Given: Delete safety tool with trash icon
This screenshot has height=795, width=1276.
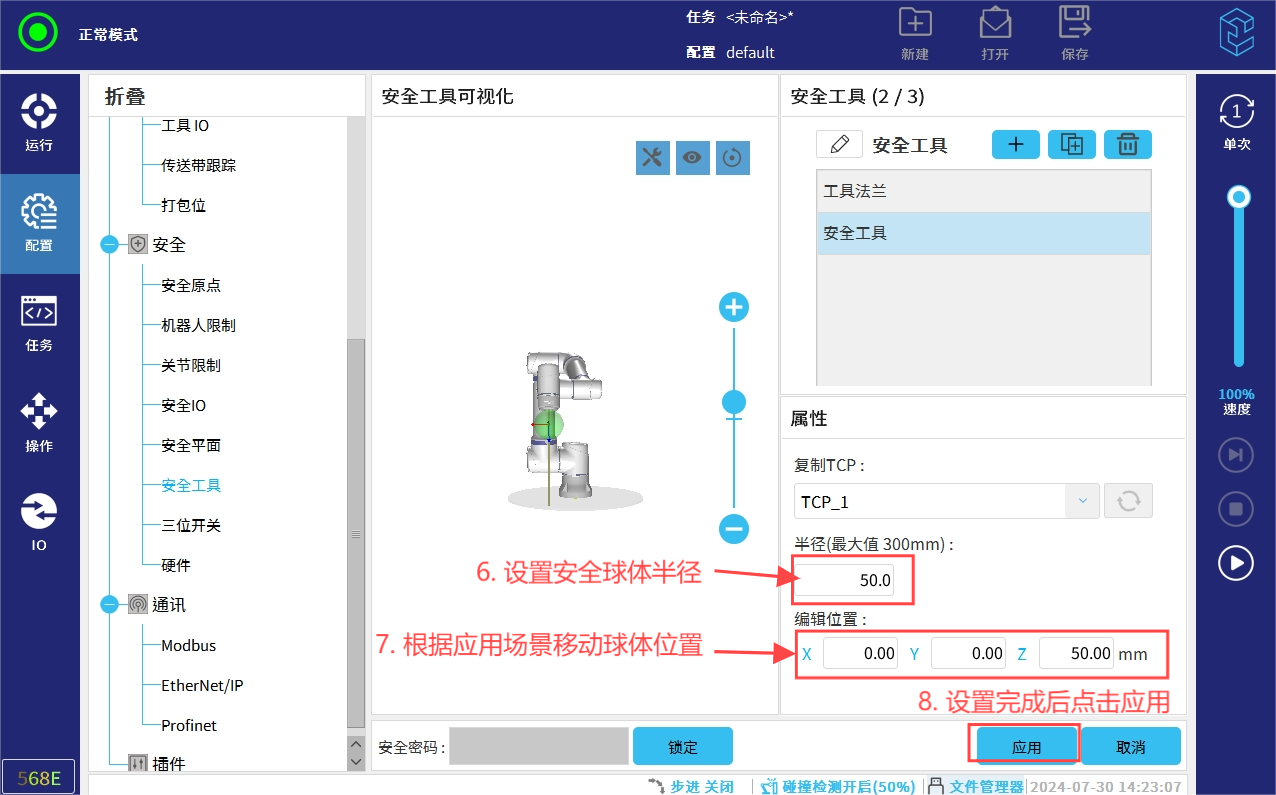Looking at the screenshot, I should tap(1127, 145).
